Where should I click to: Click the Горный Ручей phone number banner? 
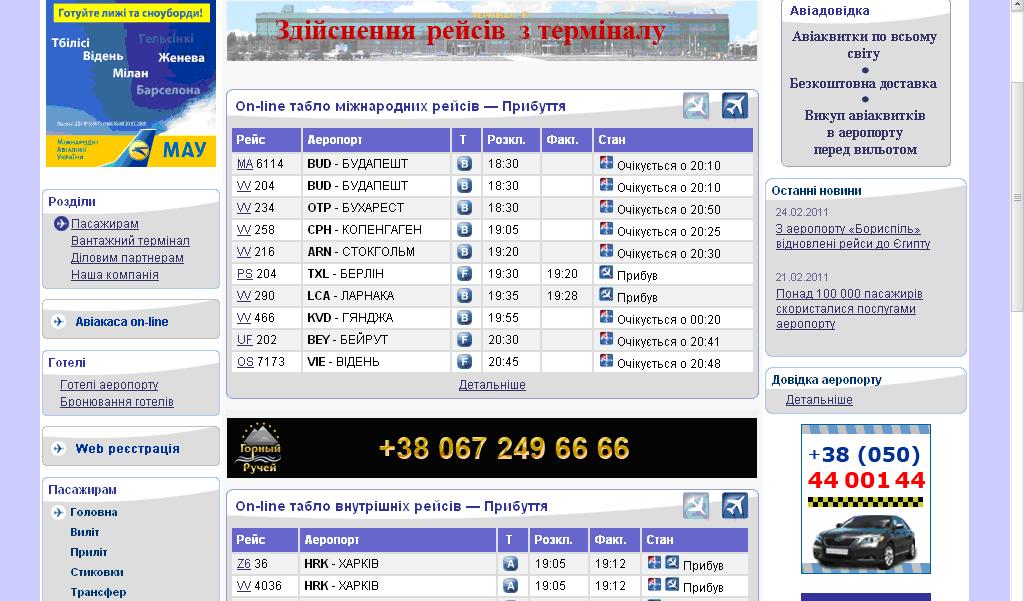click(x=491, y=448)
